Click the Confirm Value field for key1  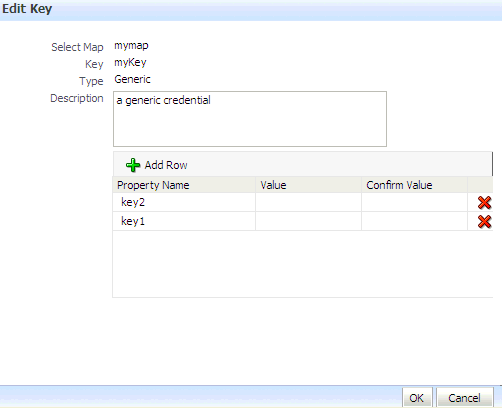point(414,221)
